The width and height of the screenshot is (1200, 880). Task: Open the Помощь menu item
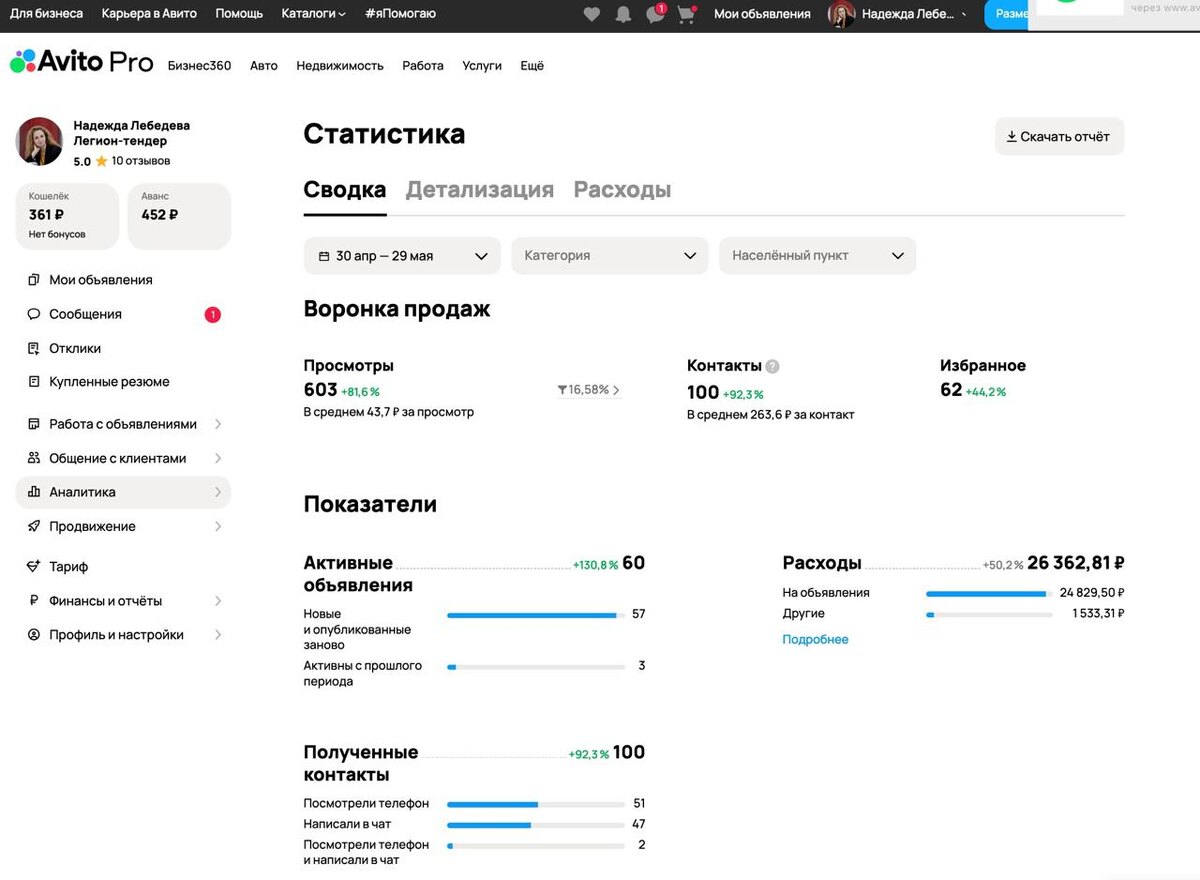click(238, 14)
